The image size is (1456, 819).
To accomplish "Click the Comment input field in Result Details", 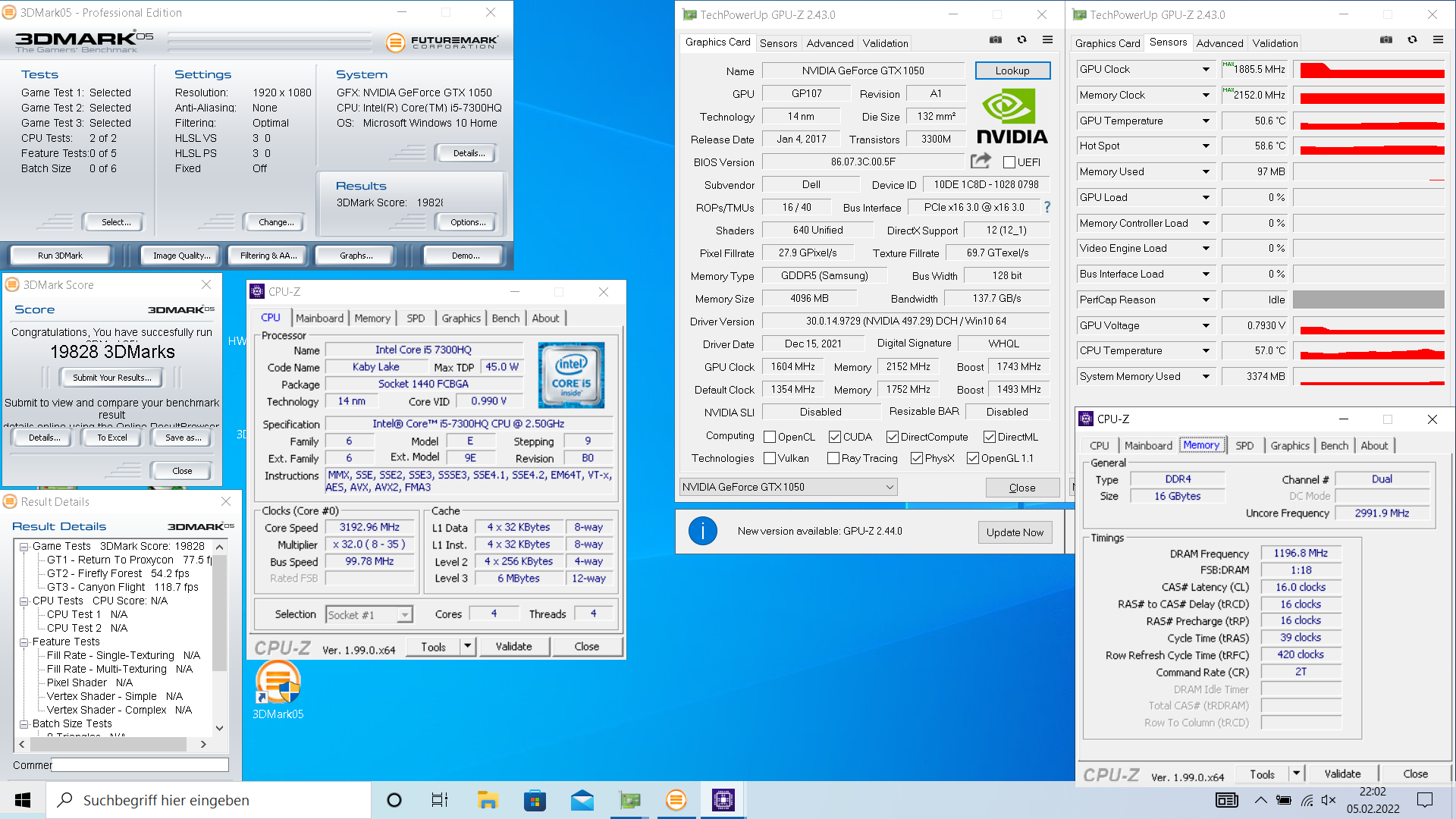I will pos(140,764).
